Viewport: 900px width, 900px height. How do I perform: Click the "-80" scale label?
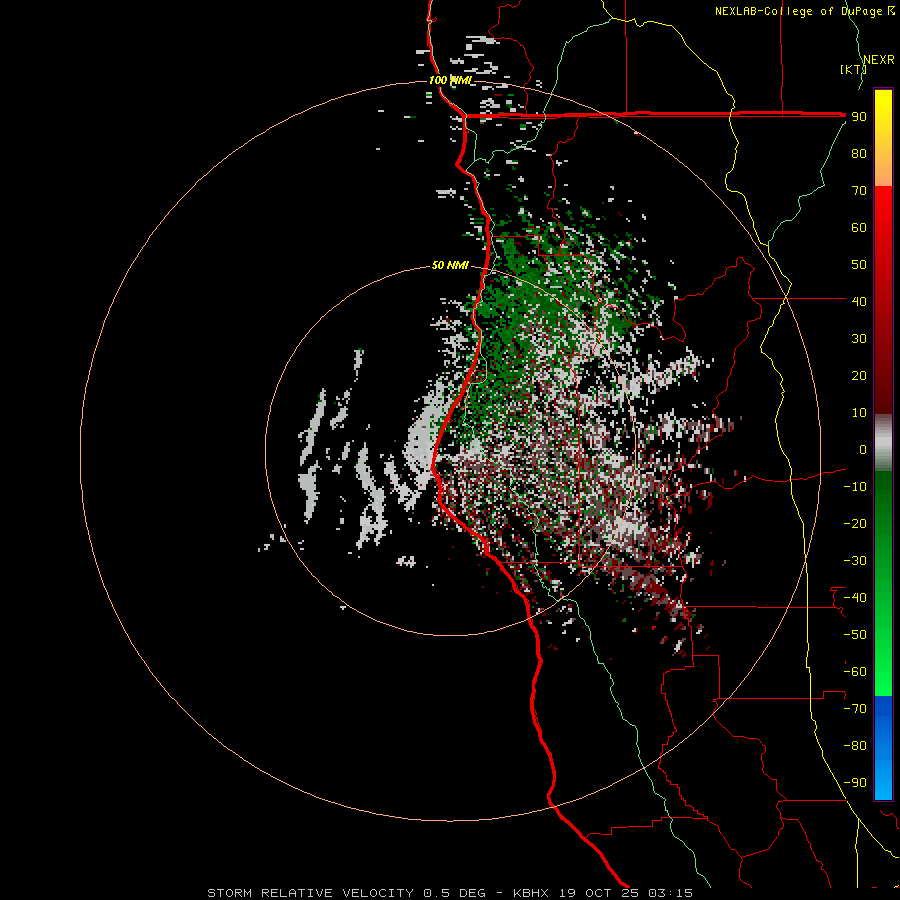point(855,746)
